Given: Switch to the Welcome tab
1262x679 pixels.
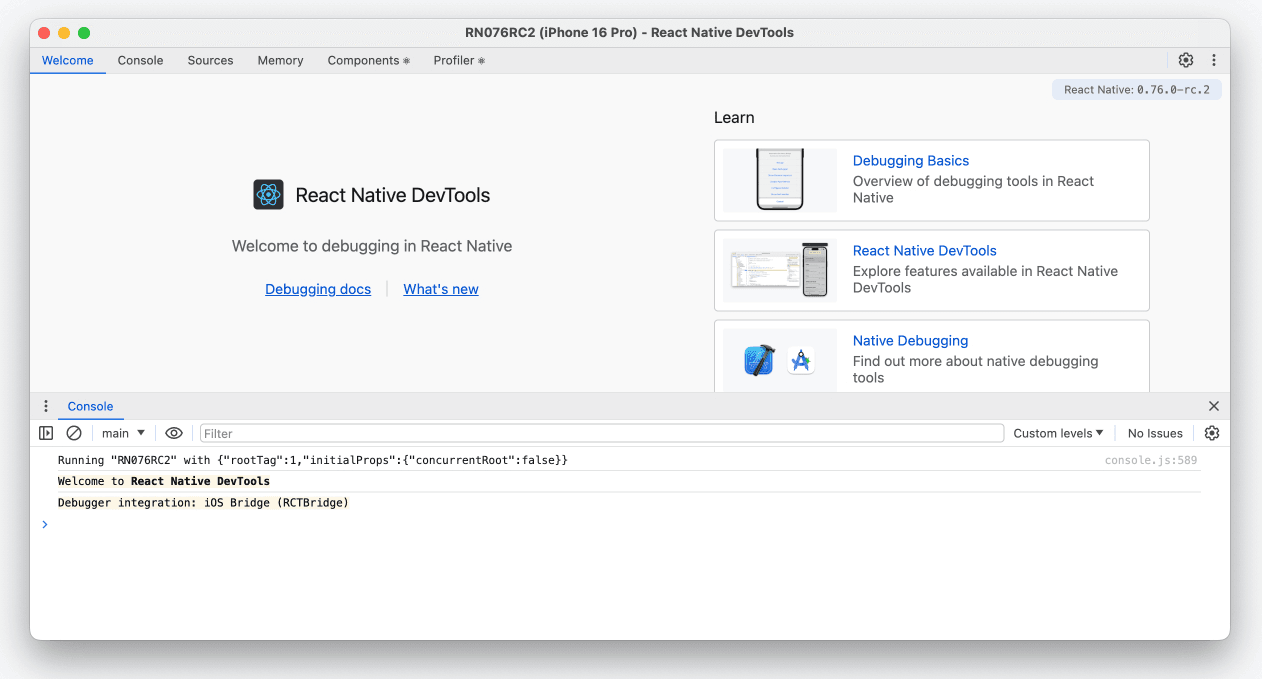Looking at the screenshot, I should (x=68, y=60).
